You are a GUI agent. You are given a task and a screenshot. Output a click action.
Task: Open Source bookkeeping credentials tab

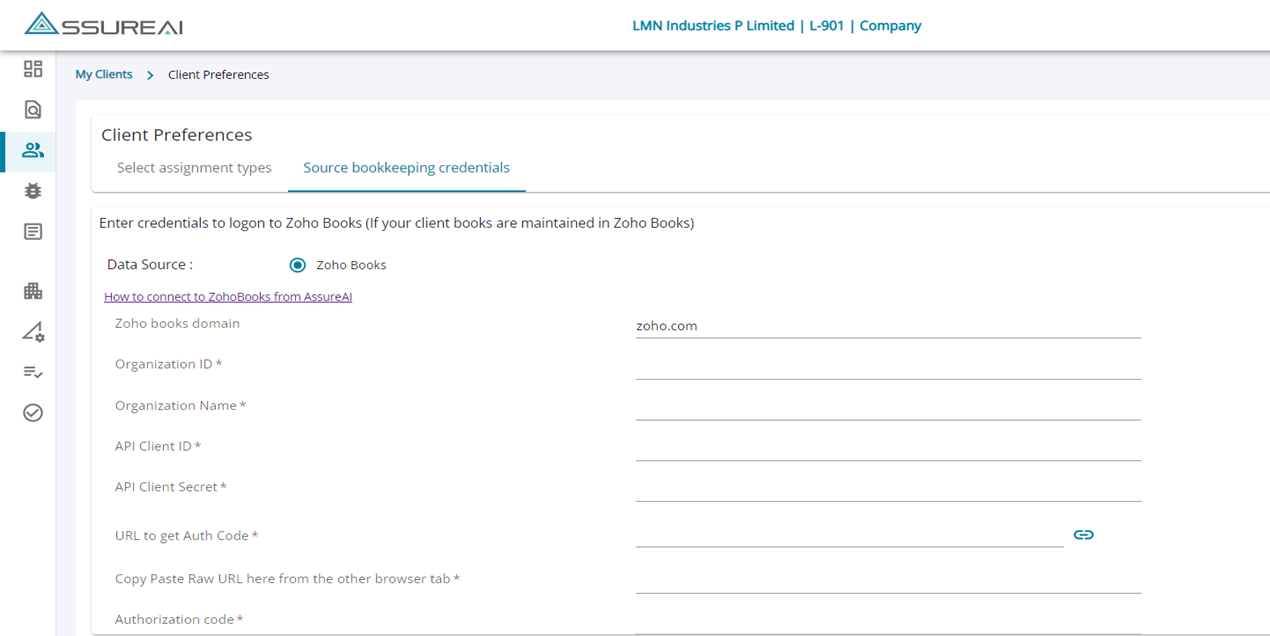406,168
